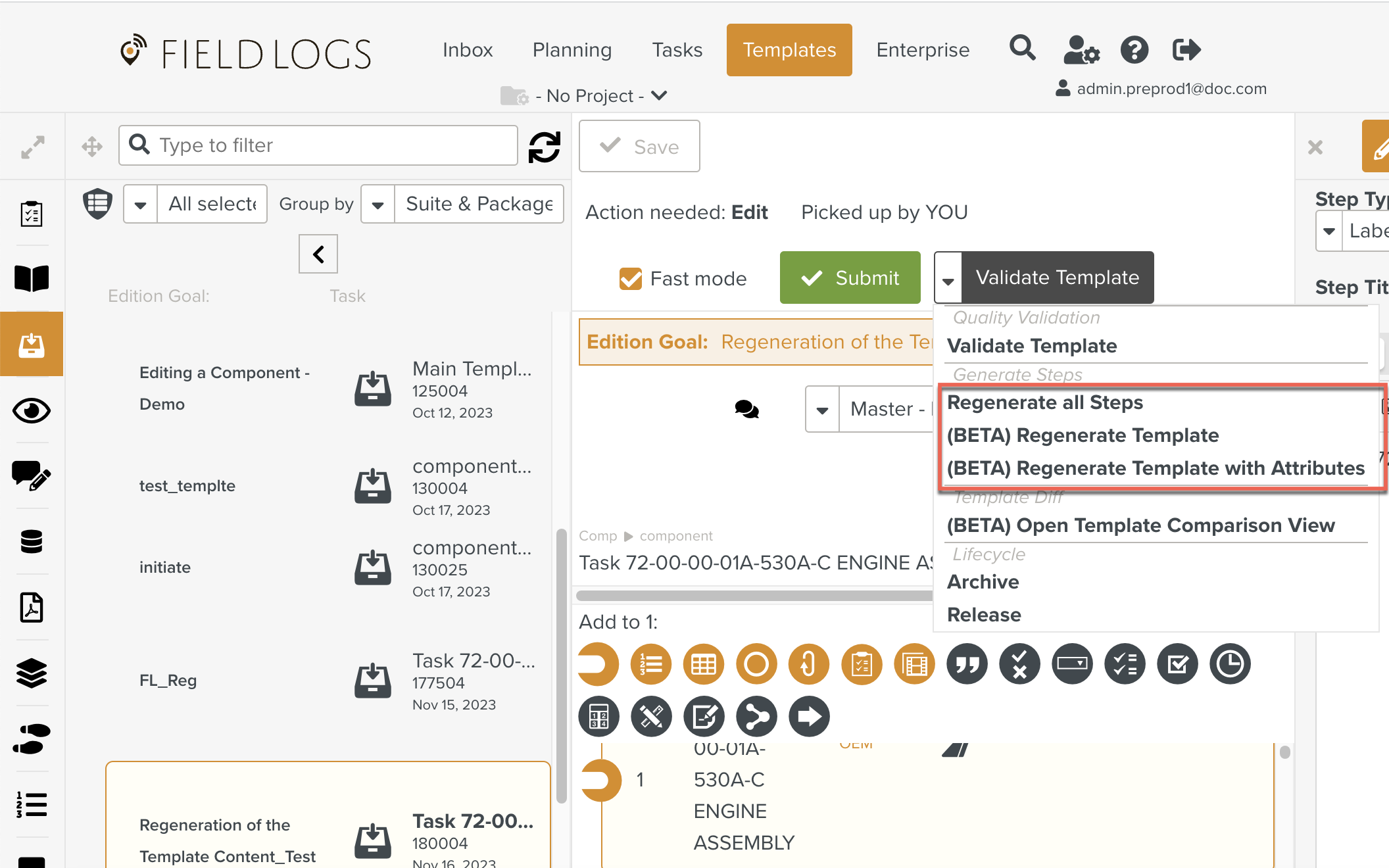1389x868 pixels.
Task: Toggle the Fast mode checkbox
Action: (630, 278)
